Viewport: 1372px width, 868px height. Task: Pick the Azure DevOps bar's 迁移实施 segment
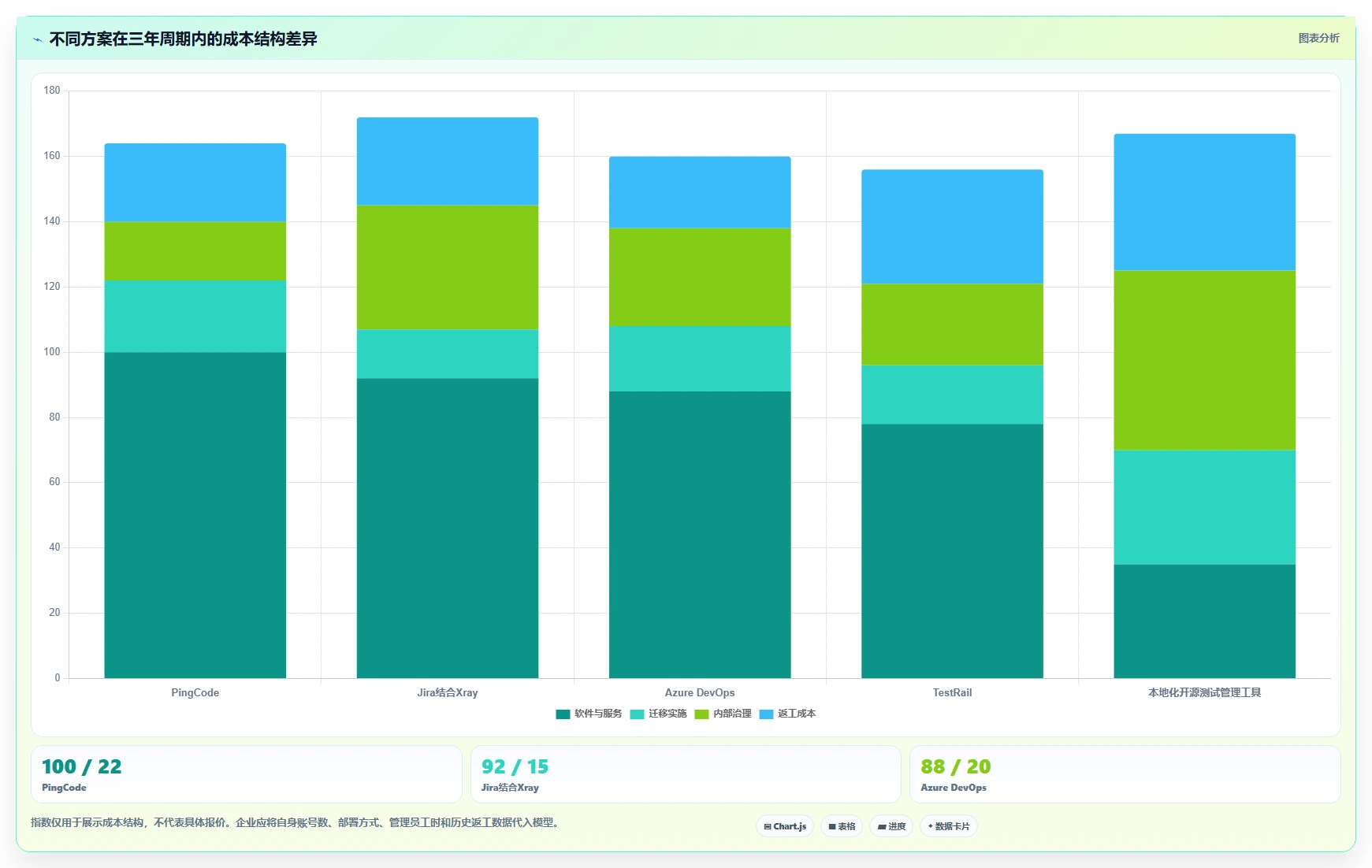(x=700, y=359)
